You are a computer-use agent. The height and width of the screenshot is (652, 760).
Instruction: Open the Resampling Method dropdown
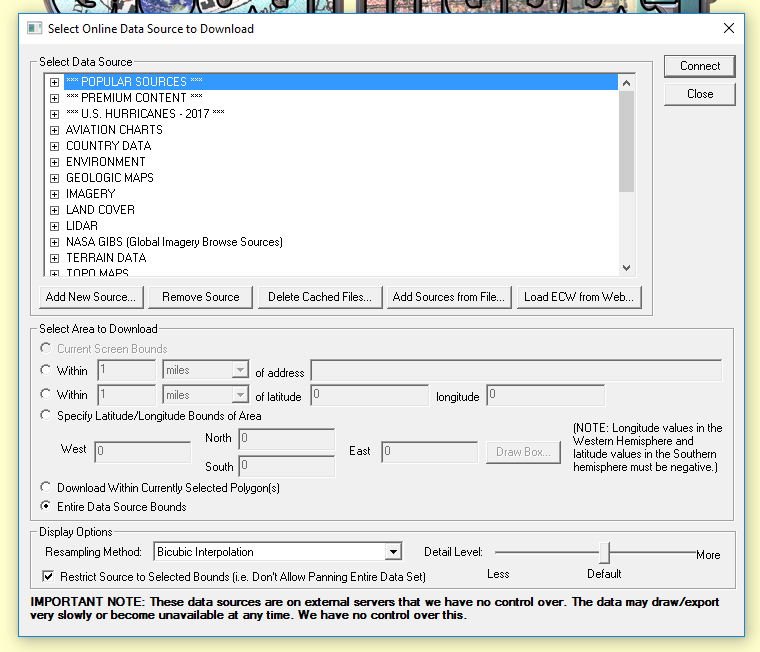pyautogui.click(x=393, y=552)
